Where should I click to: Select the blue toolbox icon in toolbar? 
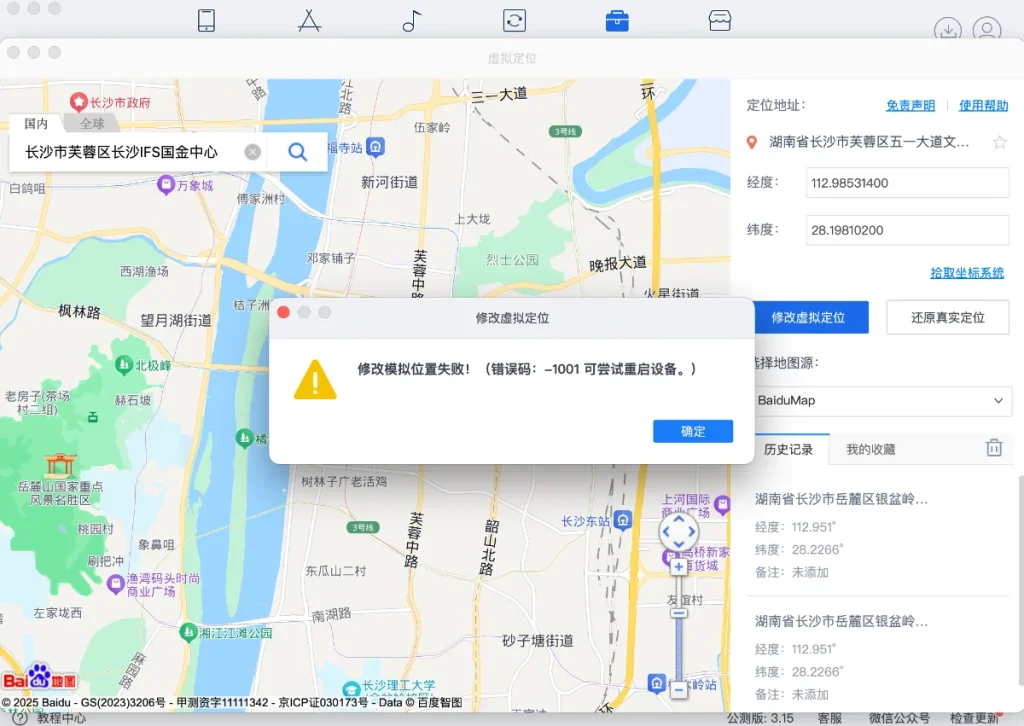pyautogui.click(x=617, y=20)
